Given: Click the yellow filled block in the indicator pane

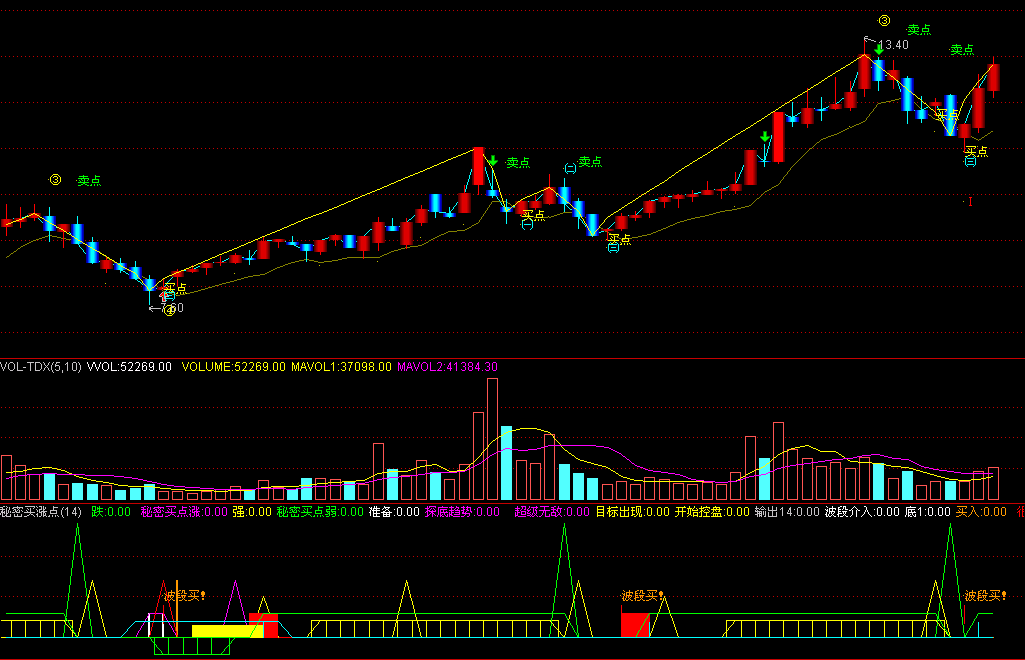Looking at the screenshot, I should [227, 631].
